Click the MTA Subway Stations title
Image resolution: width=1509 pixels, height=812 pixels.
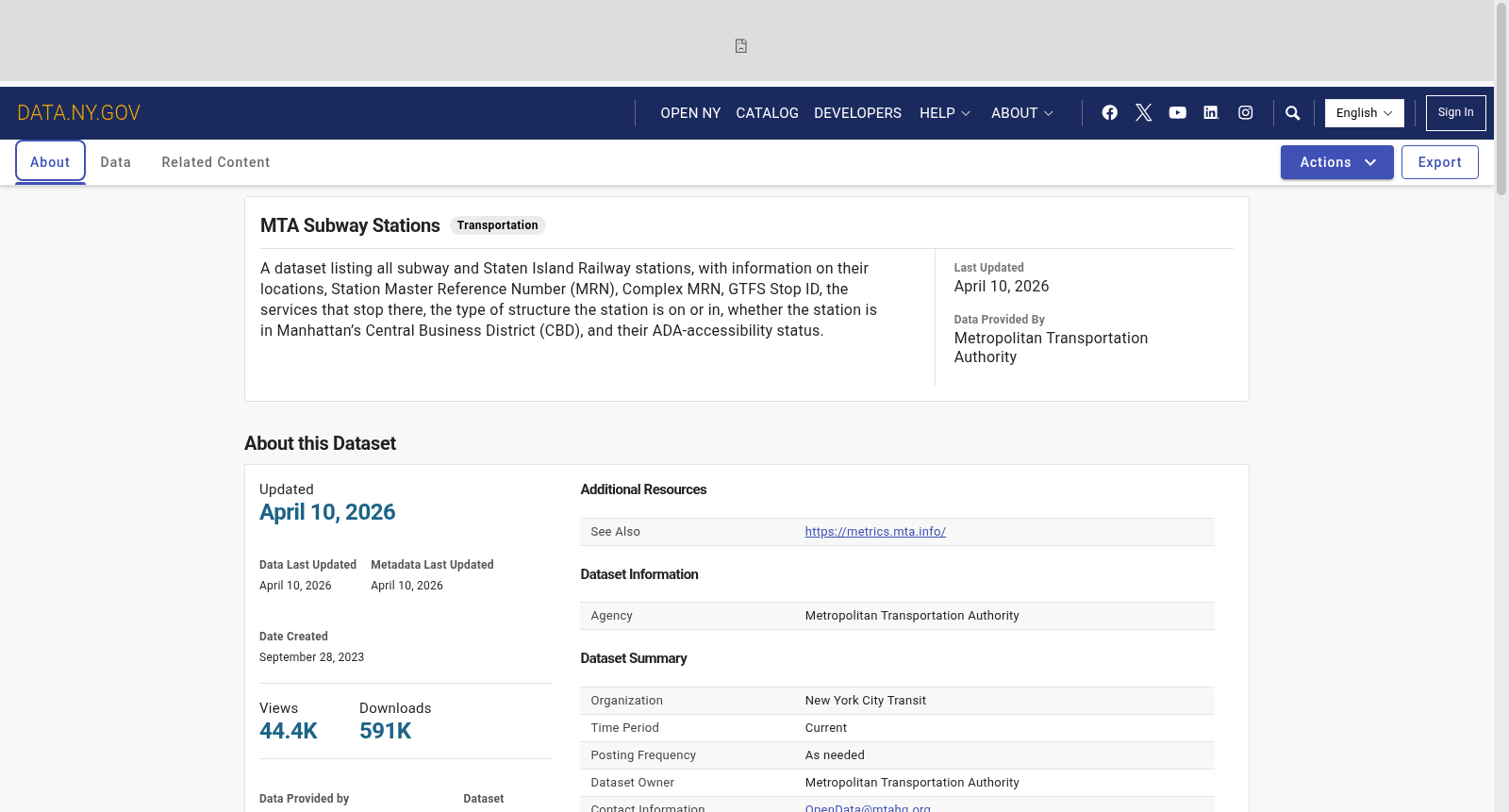click(350, 225)
